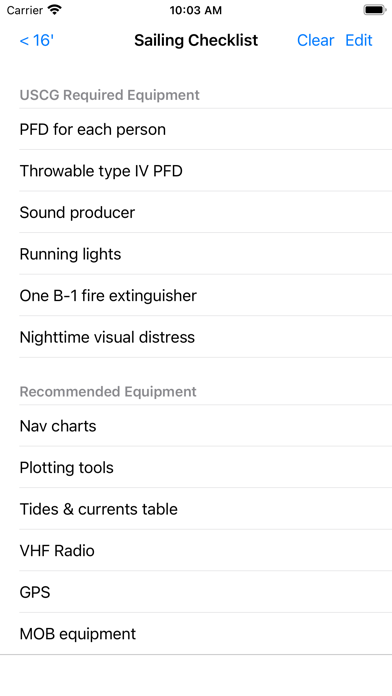Tap the Recommended Equipment section header
392x696 pixels.
click(x=108, y=392)
